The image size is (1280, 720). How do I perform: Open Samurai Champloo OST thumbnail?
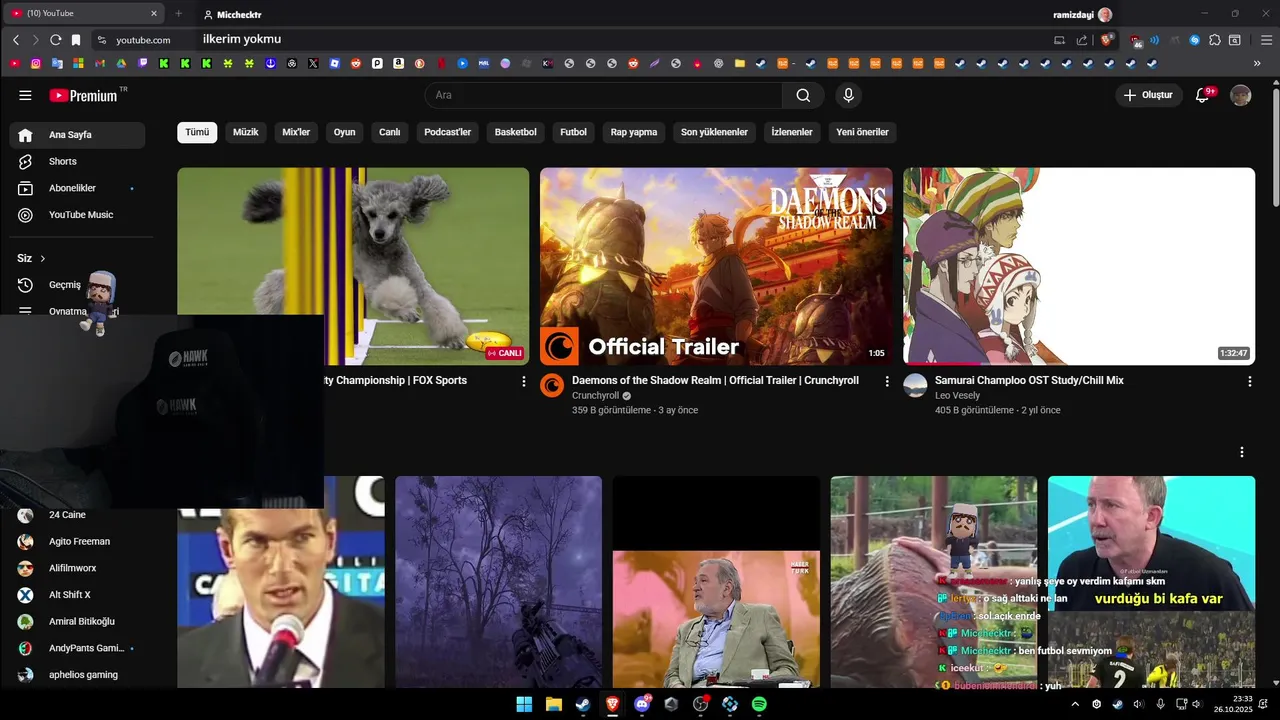click(1079, 266)
